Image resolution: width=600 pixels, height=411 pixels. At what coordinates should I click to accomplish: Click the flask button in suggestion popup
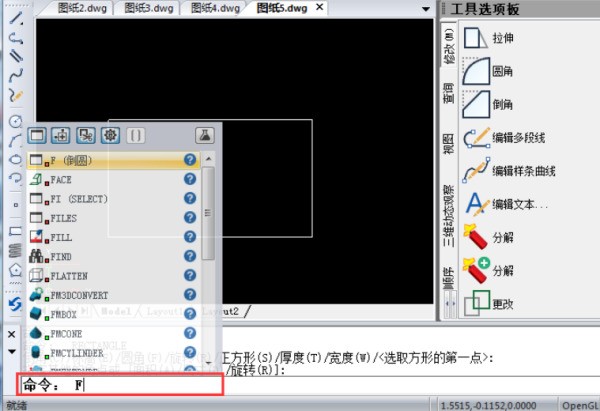[x=205, y=135]
